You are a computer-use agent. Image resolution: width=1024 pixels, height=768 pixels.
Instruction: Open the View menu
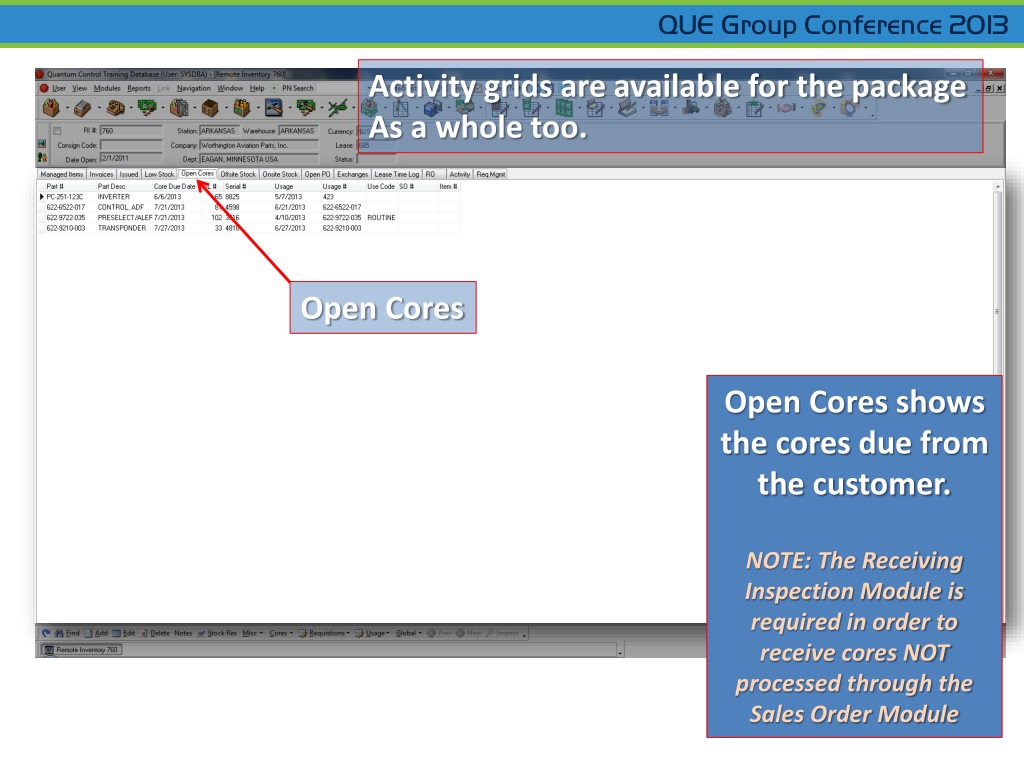pyautogui.click(x=80, y=88)
